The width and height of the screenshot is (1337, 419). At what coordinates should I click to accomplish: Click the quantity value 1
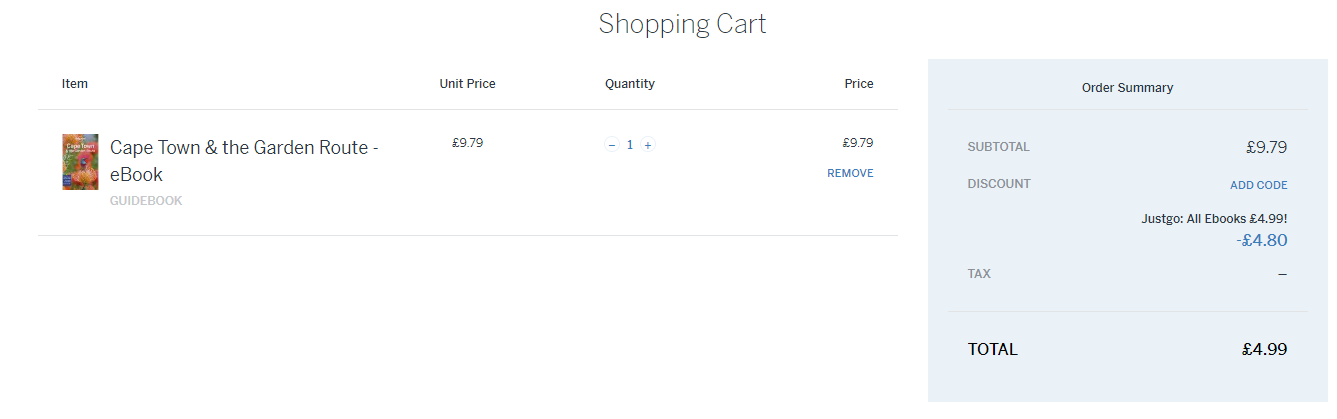tap(630, 145)
